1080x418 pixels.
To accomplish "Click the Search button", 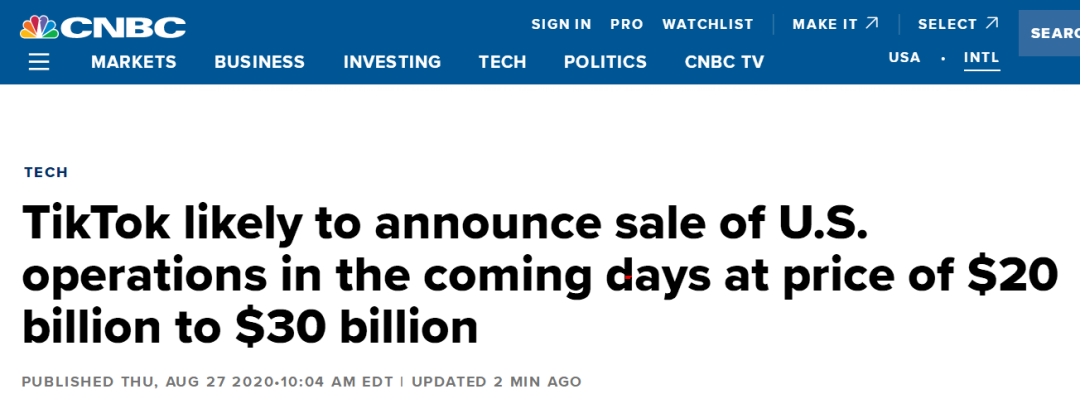I will (x=1049, y=33).
